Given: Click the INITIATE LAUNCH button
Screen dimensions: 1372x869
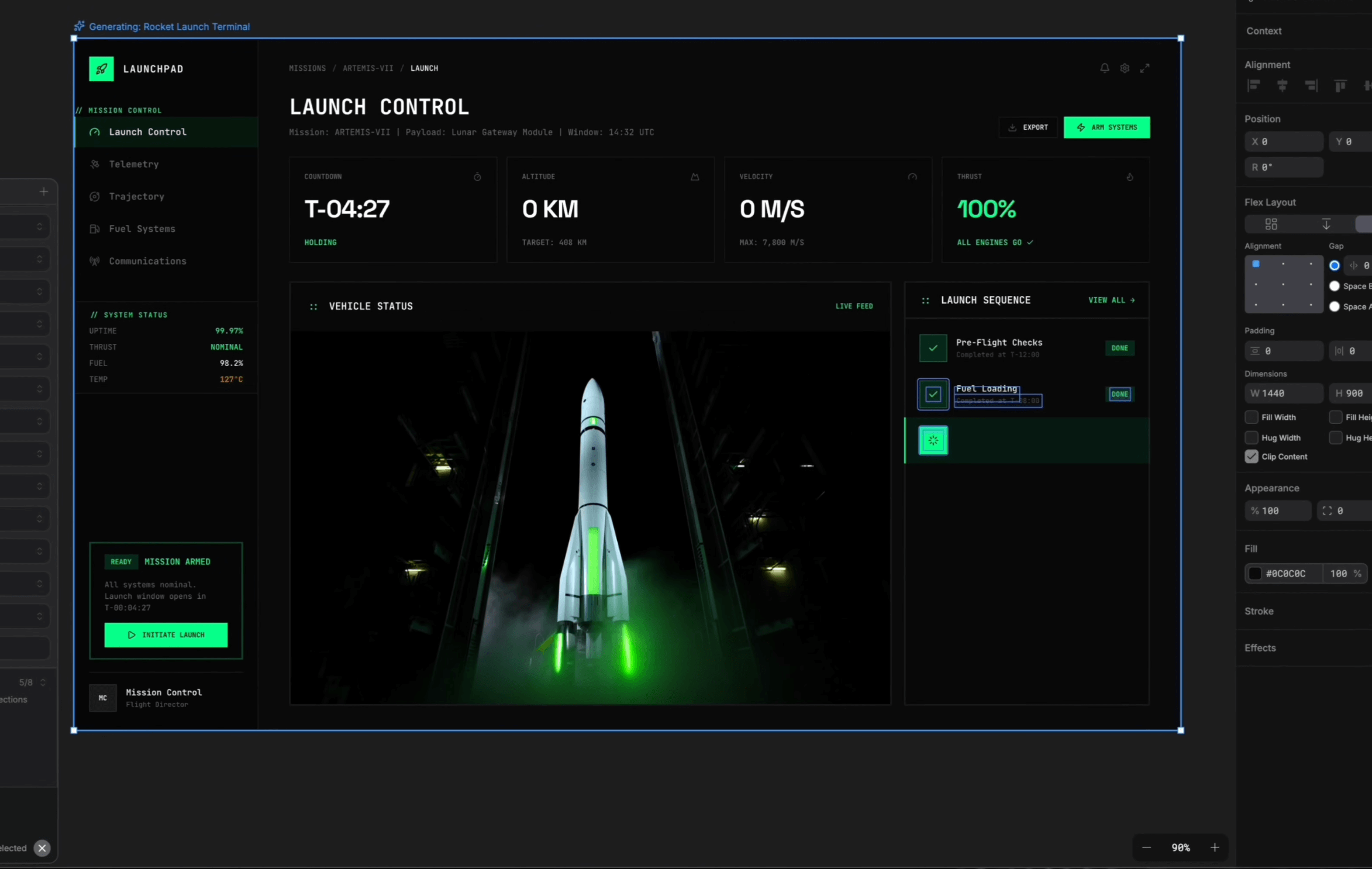Looking at the screenshot, I should [x=166, y=634].
